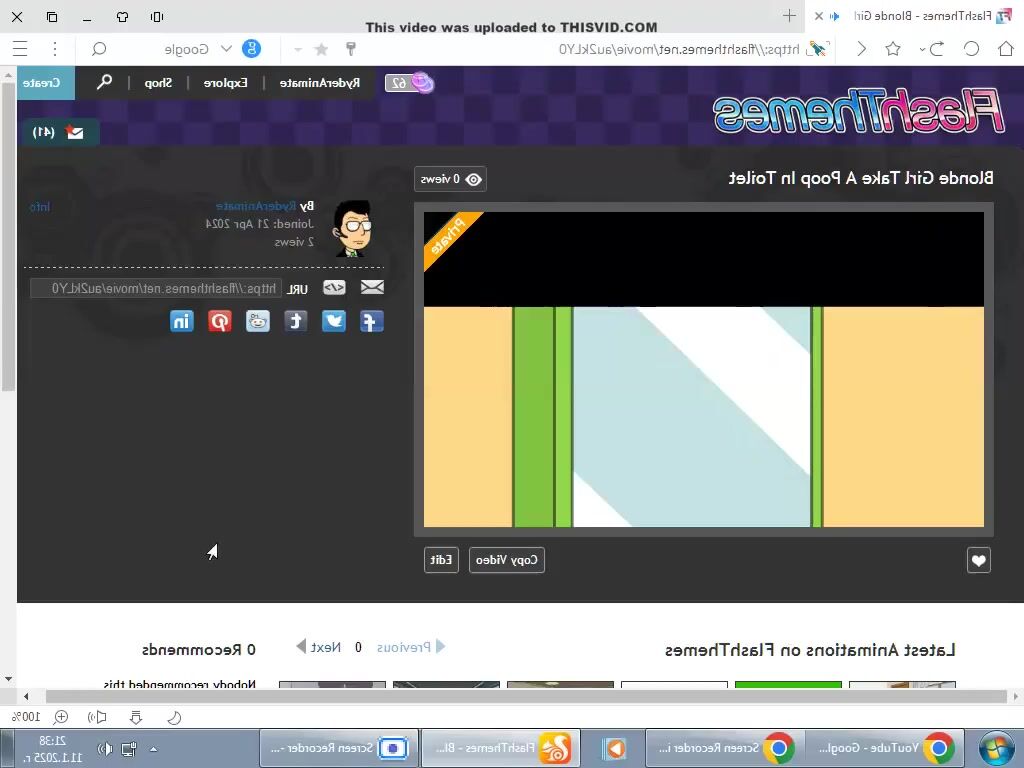Open the browser hamburger menu
Image resolution: width=1024 pixels, height=768 pixels.
tap(20, 49)
